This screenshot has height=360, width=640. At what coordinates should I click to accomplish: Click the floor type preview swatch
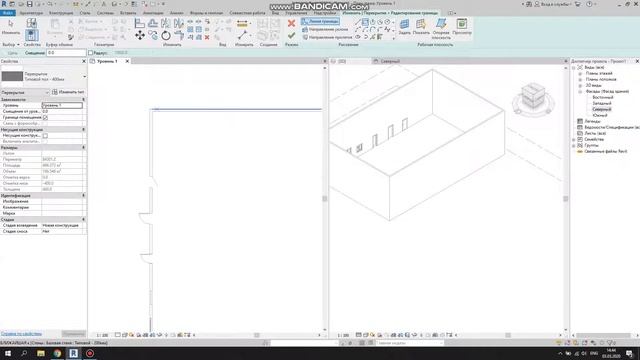(12, 76)
